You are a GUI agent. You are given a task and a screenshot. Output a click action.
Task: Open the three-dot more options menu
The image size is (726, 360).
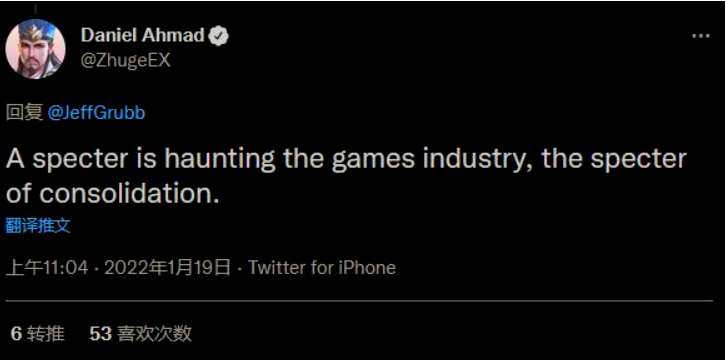pyautogui.click(x=701, y=36)
